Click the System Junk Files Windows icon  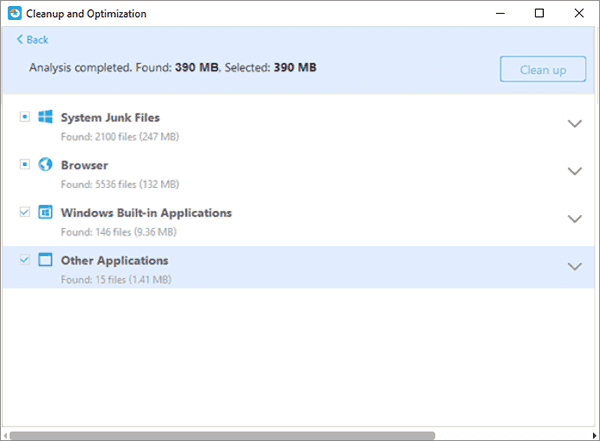pos(45,117)
